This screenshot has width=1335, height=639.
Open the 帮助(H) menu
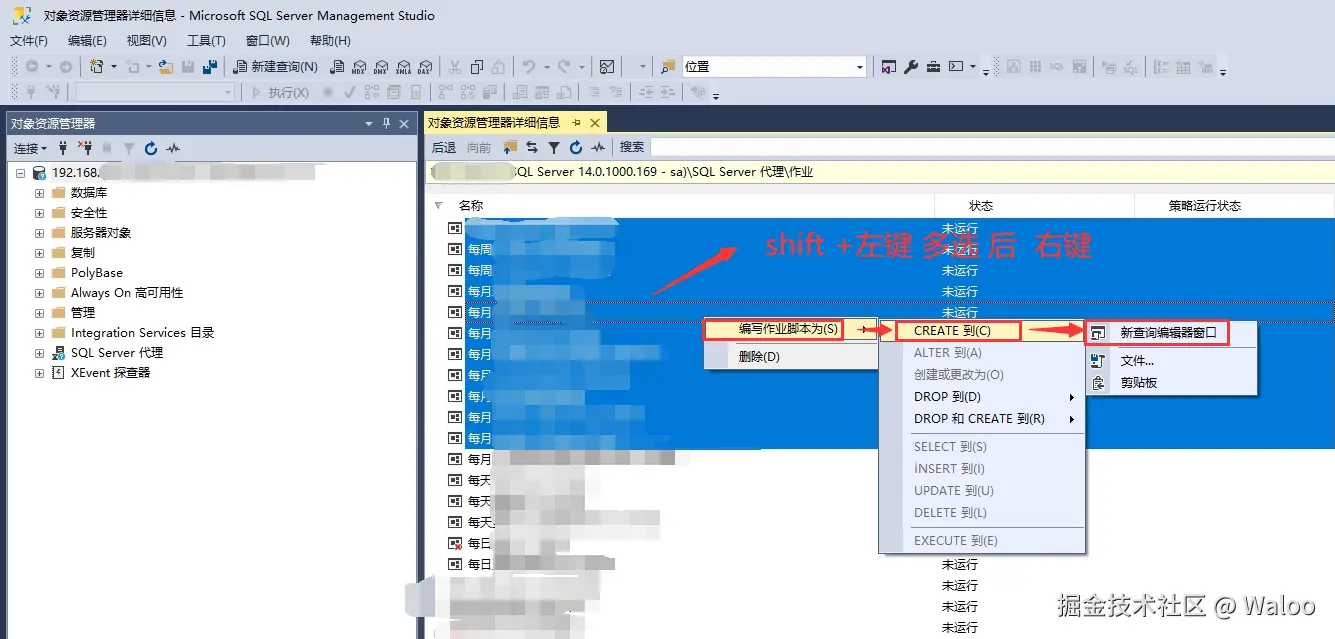click(330, 40)
